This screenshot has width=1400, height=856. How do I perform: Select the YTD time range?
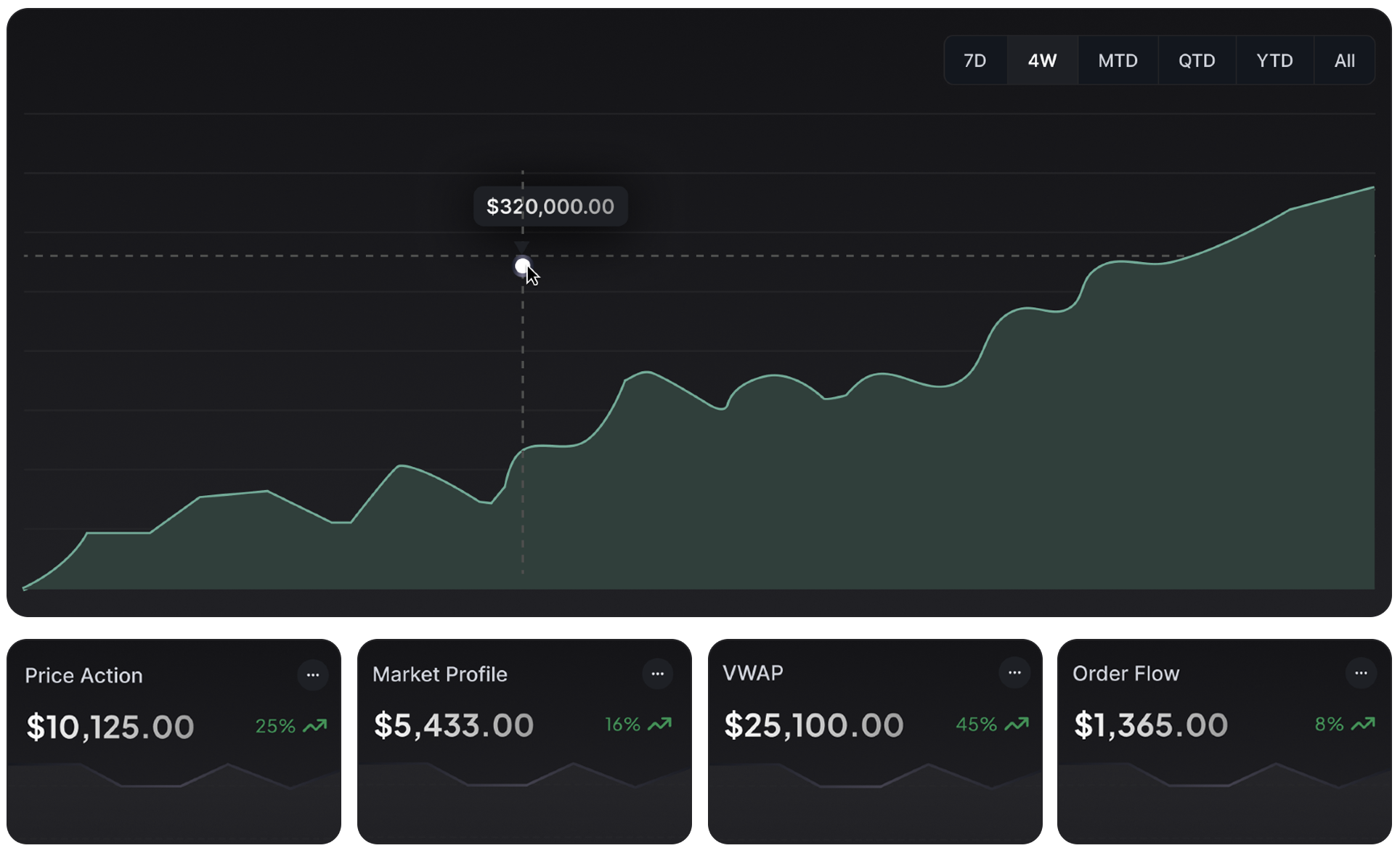pos(1274,60)
